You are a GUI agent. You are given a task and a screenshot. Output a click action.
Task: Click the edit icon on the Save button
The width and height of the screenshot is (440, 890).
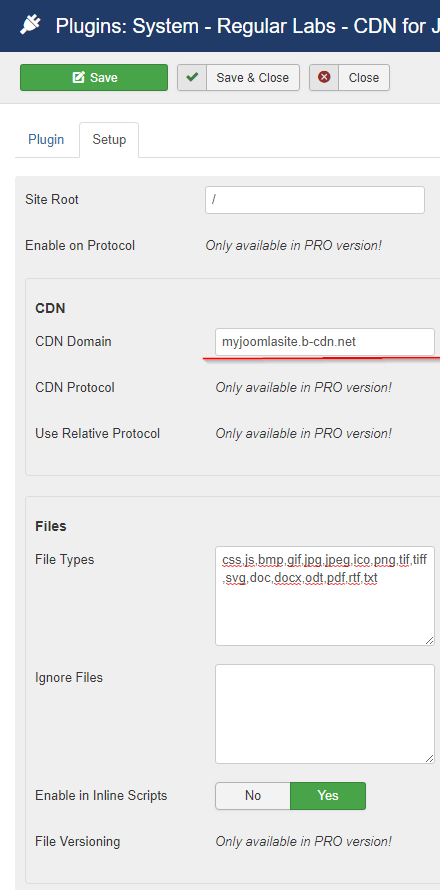click(x=78, y=77)
